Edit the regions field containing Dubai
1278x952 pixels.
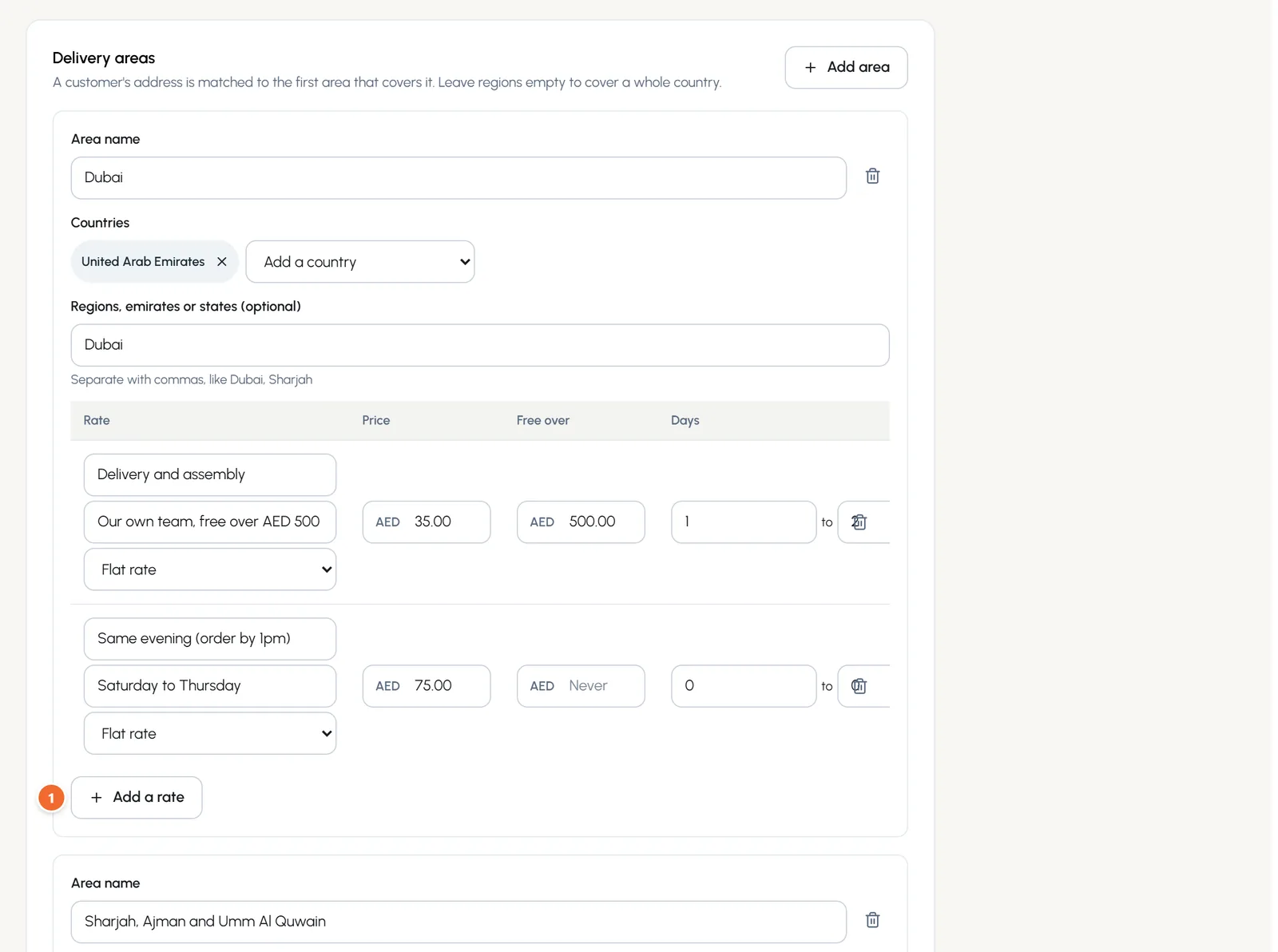point(480,345)
